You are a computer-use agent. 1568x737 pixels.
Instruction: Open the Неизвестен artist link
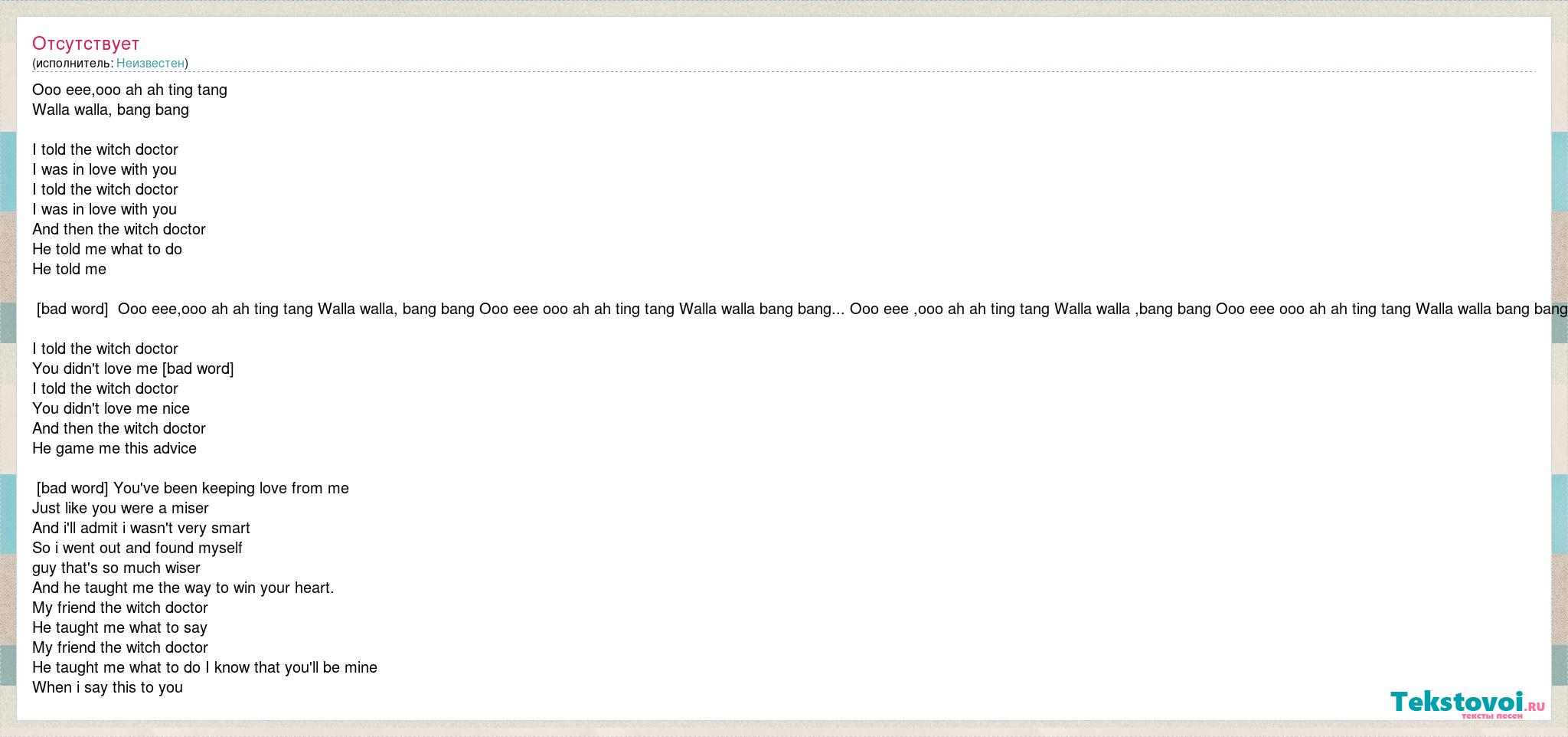click(x=150, y=63)
